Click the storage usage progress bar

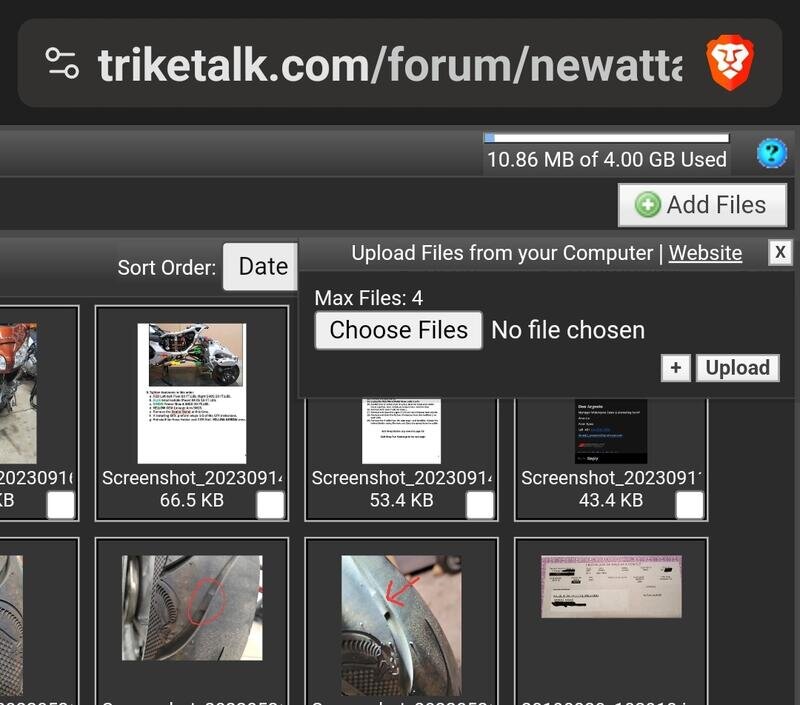(607, 138)
